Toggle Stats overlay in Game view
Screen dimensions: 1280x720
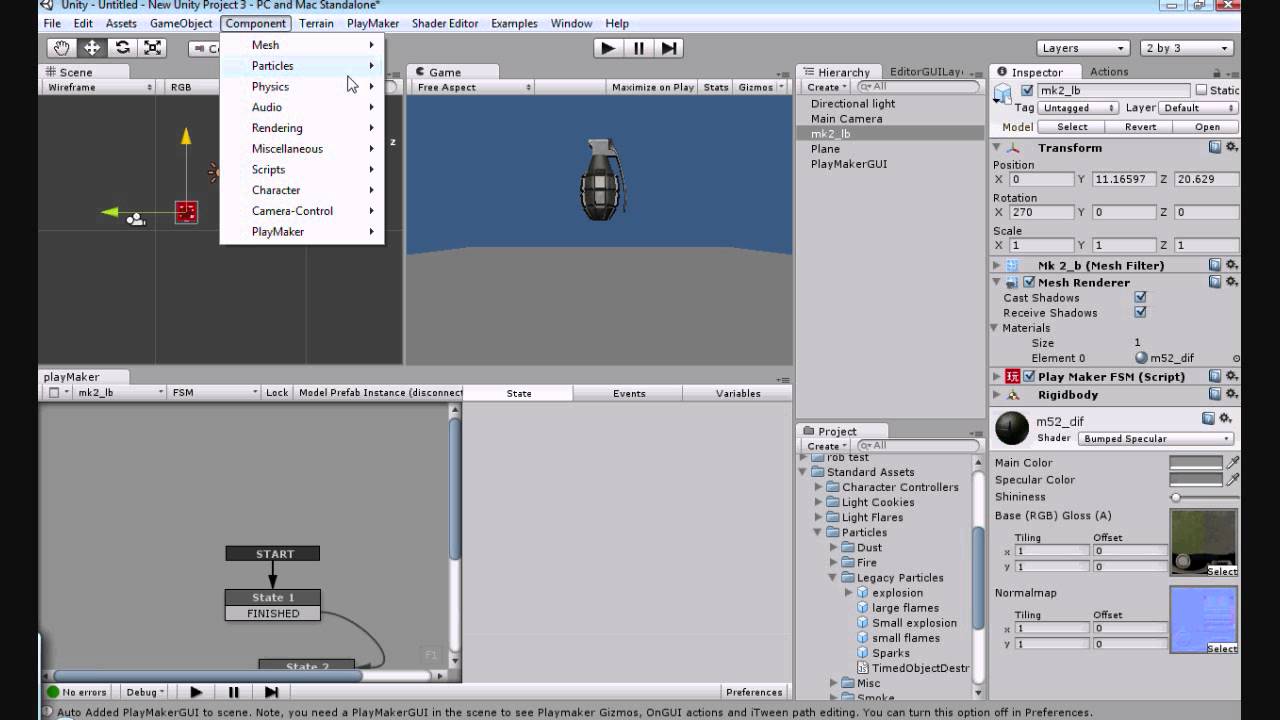pos(715,87)
